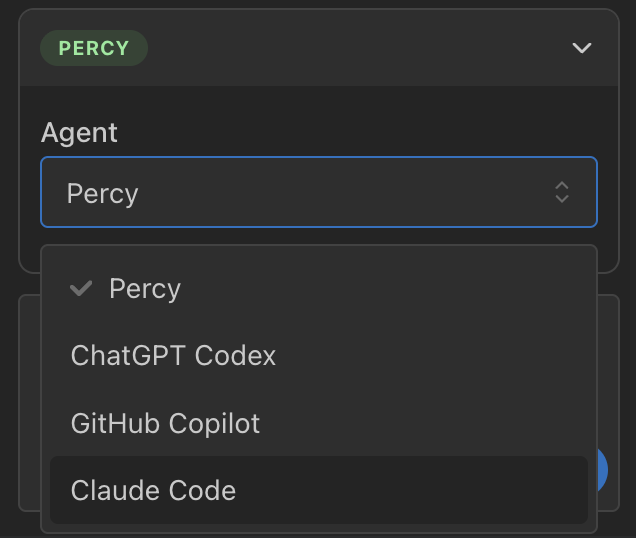This screenshot has width=636, height=538.
Task: Click the word Percy inside the Agent field
Action: pos(102,193)
